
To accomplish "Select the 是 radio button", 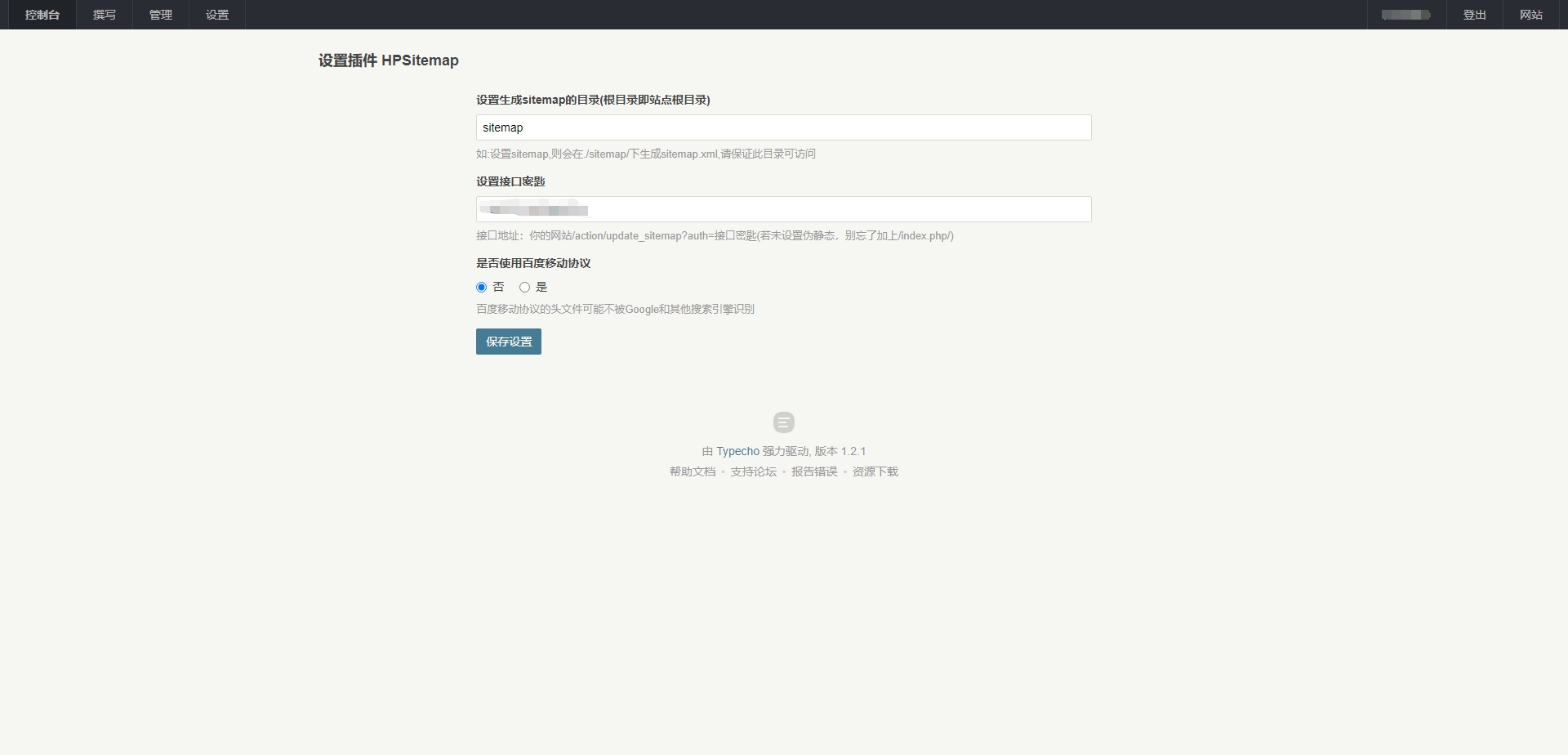I will coord(524,287).
